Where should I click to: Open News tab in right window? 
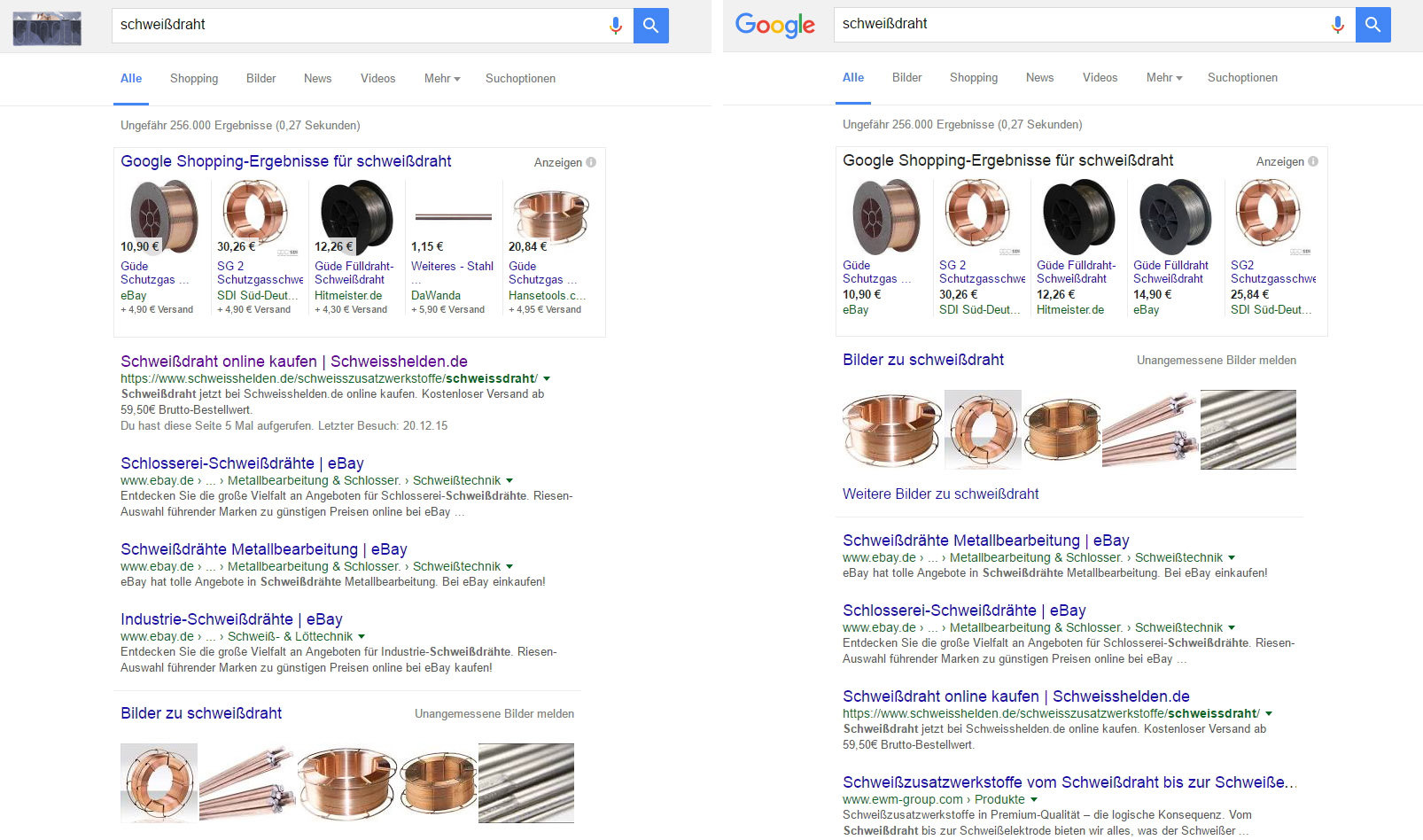point(1039,78)
